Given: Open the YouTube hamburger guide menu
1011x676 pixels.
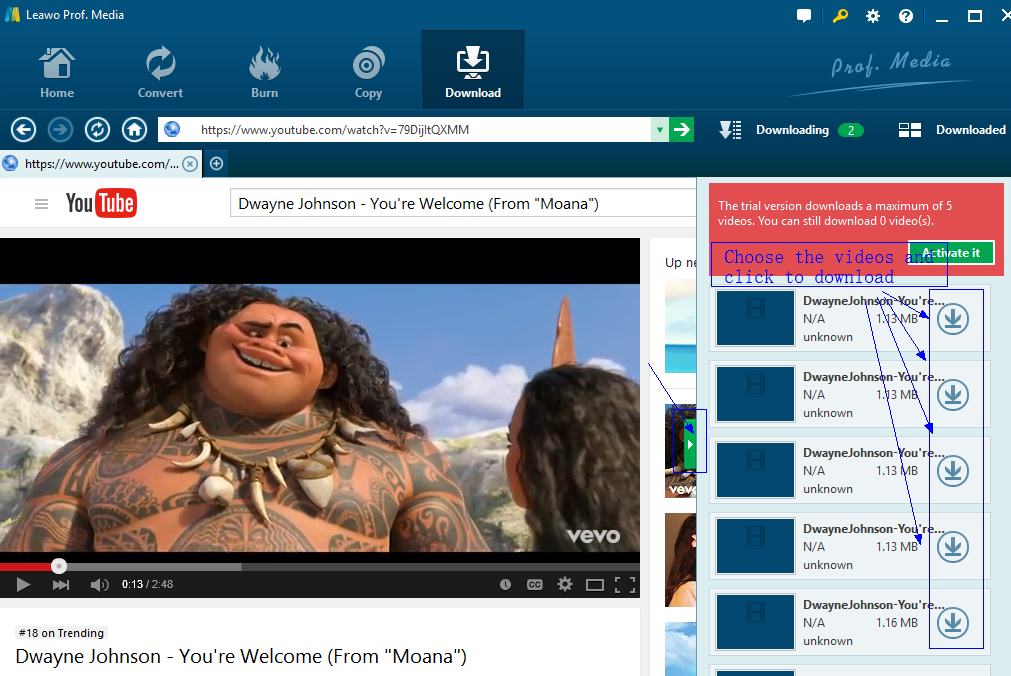Looking at the screenshot, I should [41, 204].
